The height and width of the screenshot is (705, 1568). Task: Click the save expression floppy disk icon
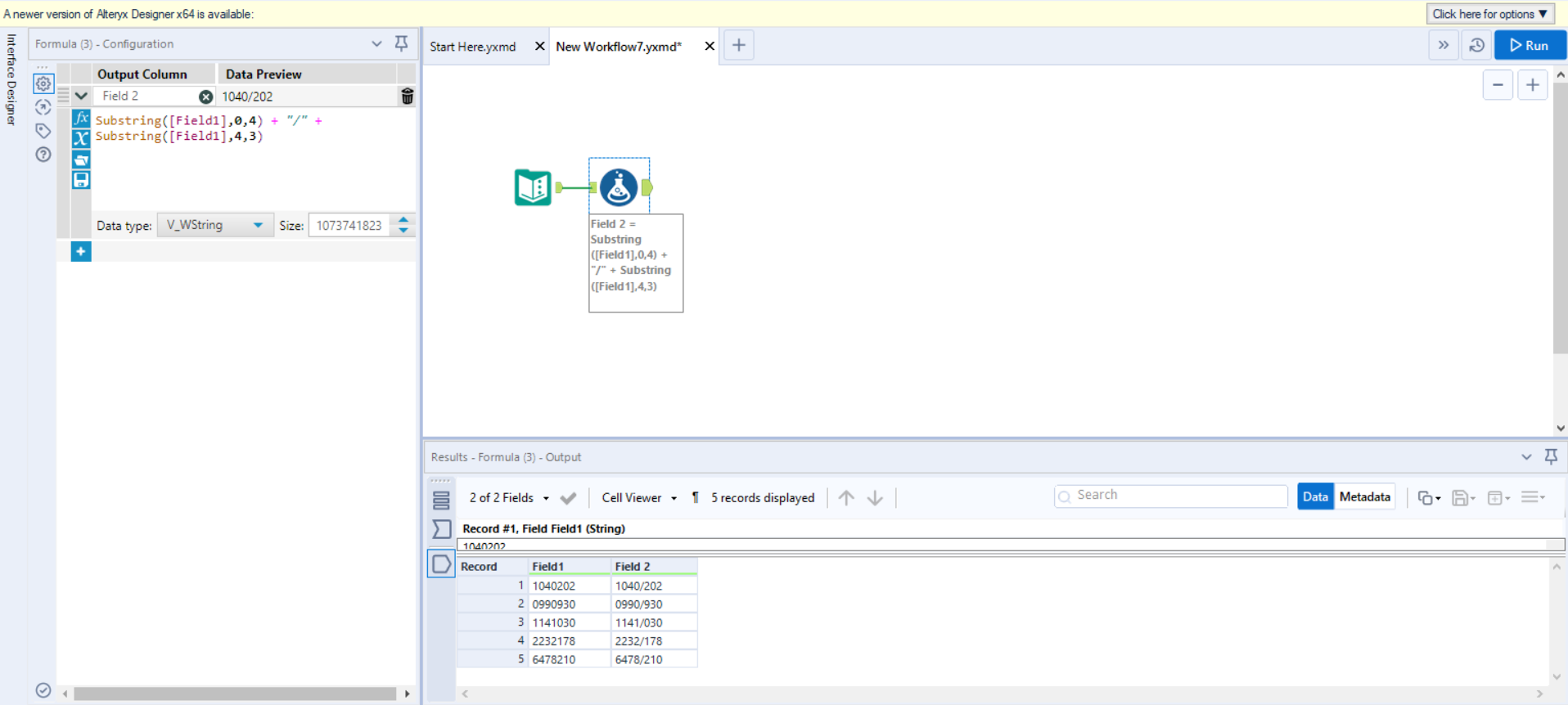pos(81,180)
